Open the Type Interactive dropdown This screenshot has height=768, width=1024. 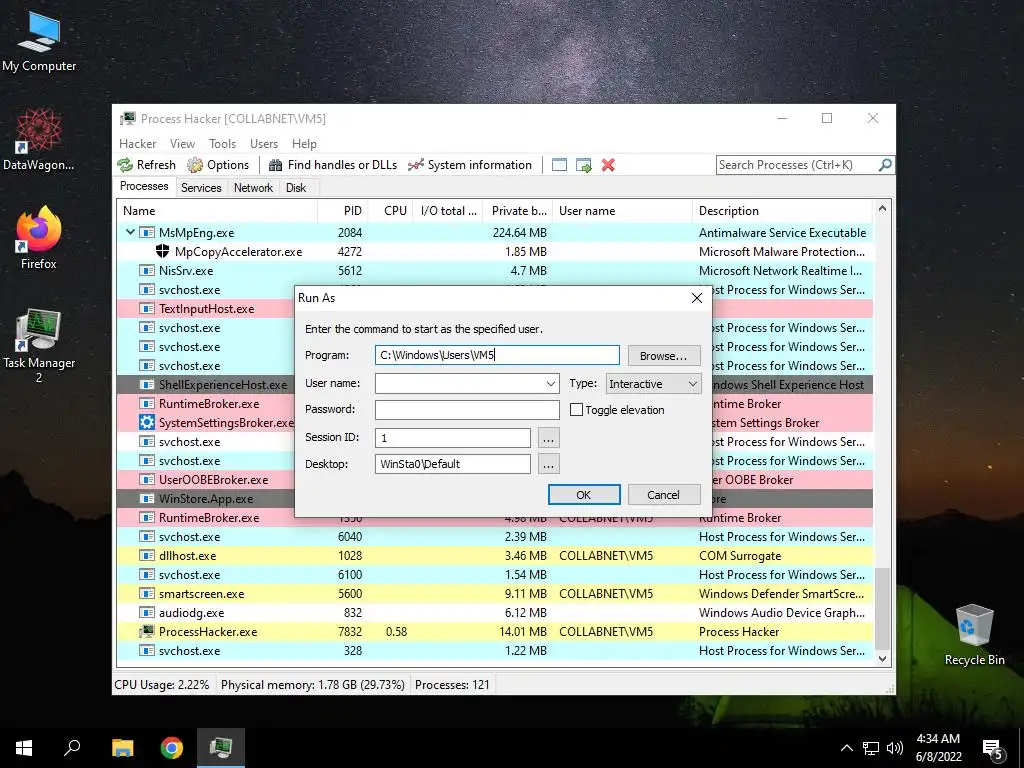click(653, 384)
